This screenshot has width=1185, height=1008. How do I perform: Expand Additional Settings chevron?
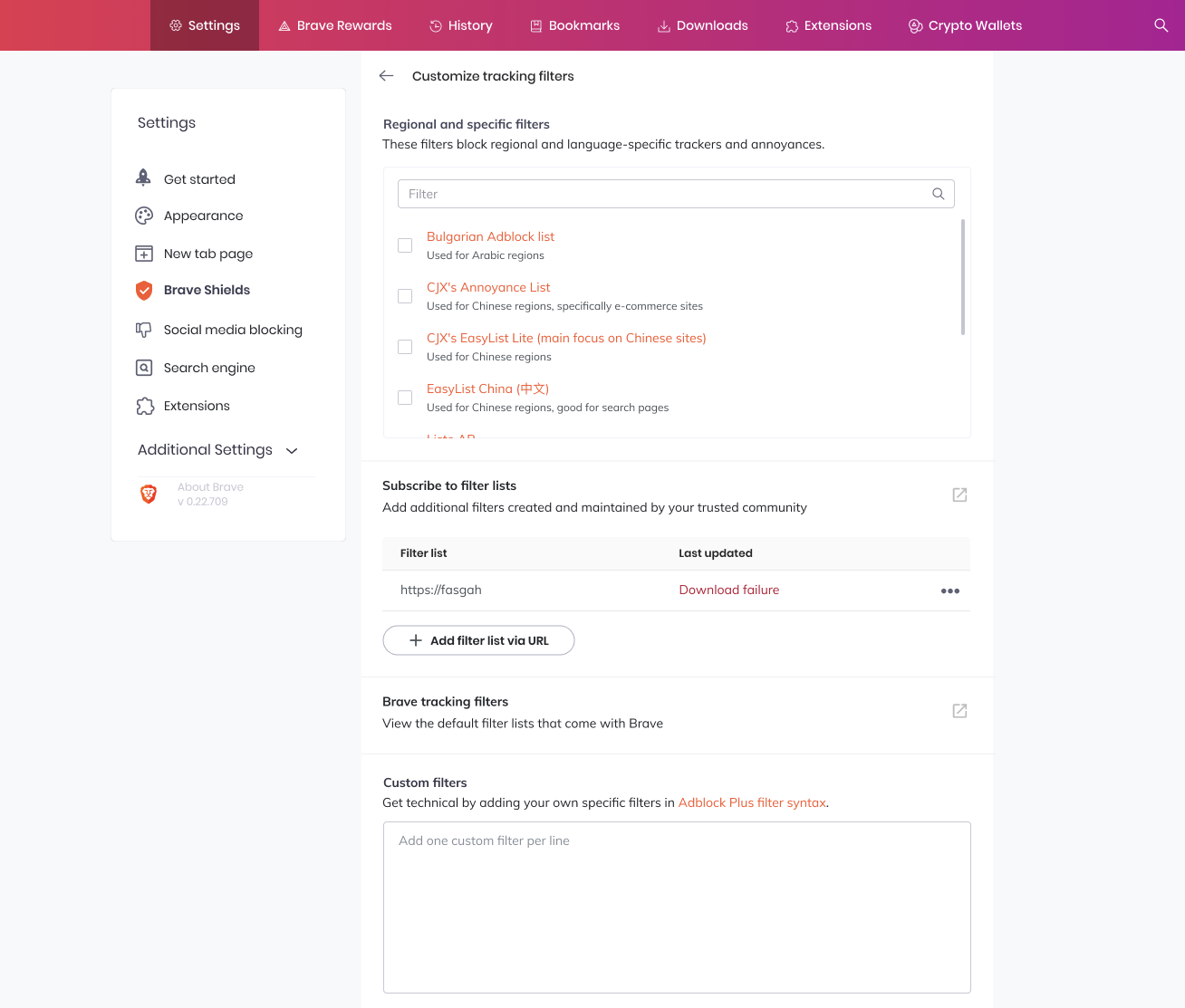coord(292,450)
